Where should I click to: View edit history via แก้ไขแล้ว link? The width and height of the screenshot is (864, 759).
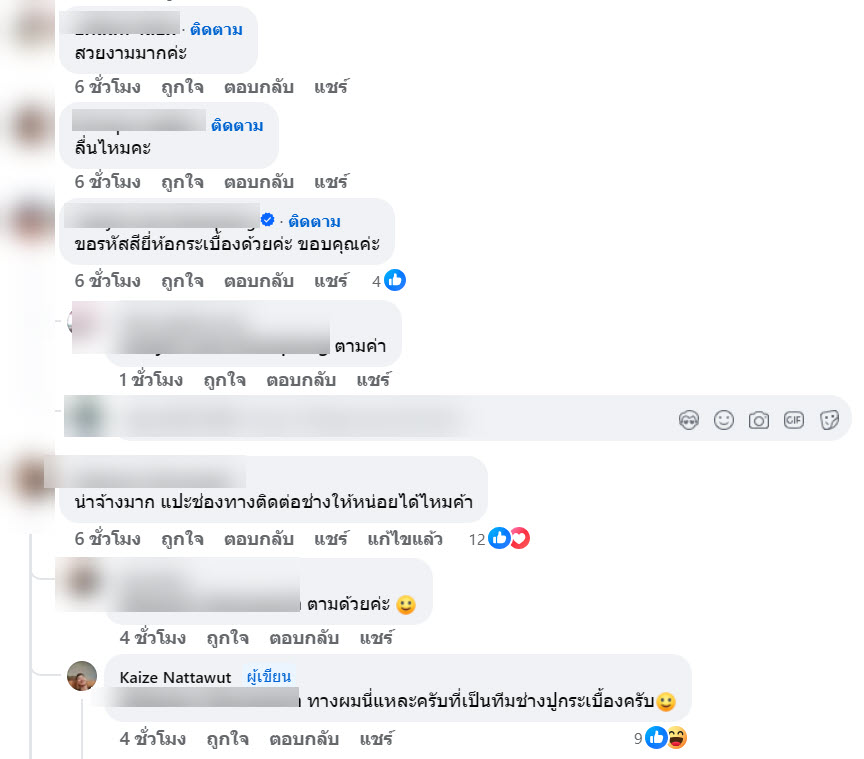(x=405, y=539)
